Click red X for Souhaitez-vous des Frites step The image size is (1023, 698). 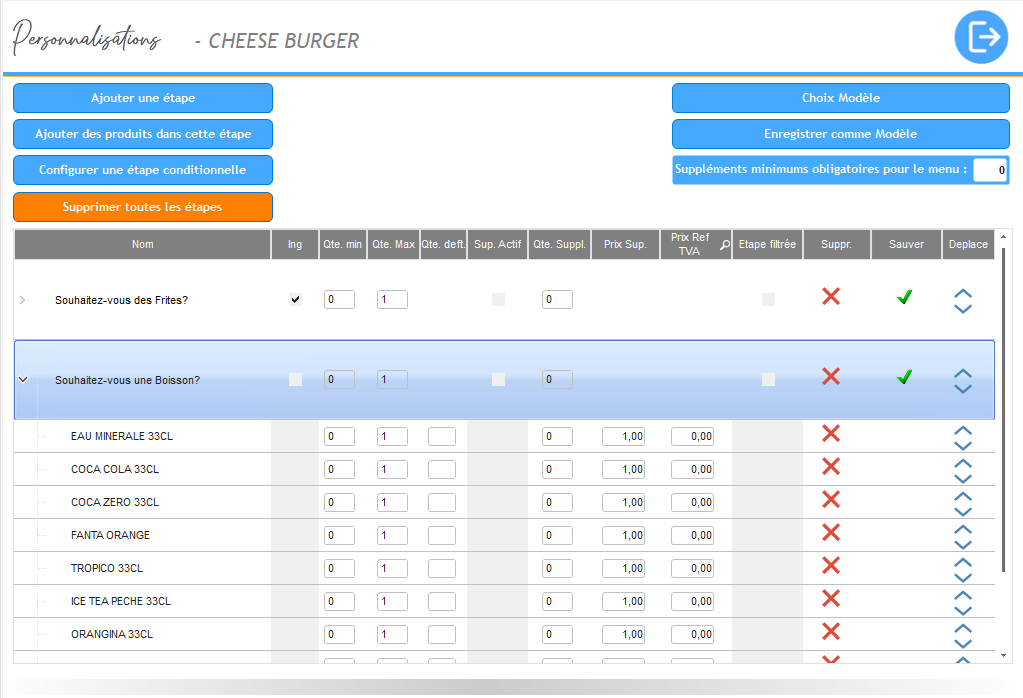coord(830,296)
